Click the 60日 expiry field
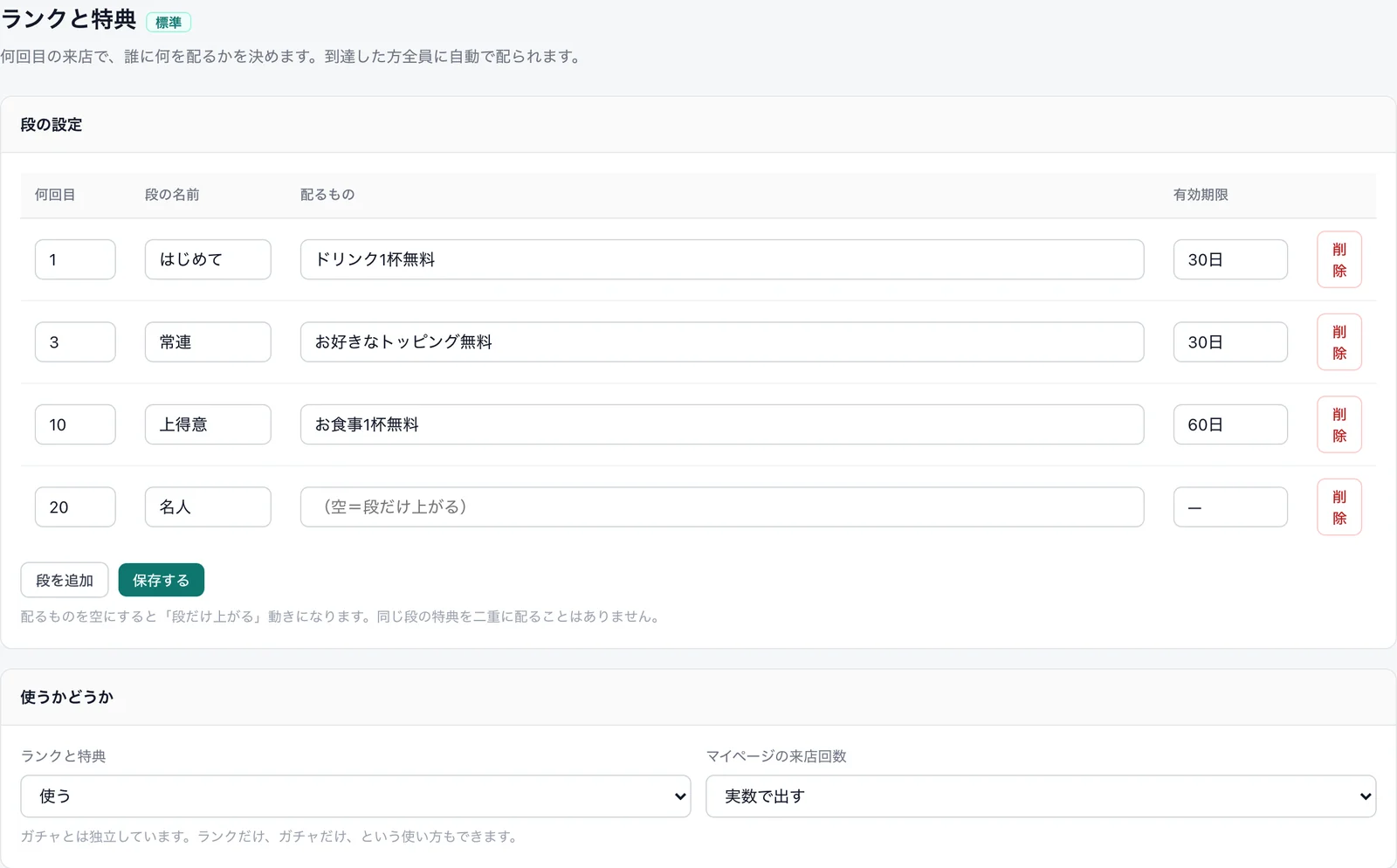 [1230, 424]
